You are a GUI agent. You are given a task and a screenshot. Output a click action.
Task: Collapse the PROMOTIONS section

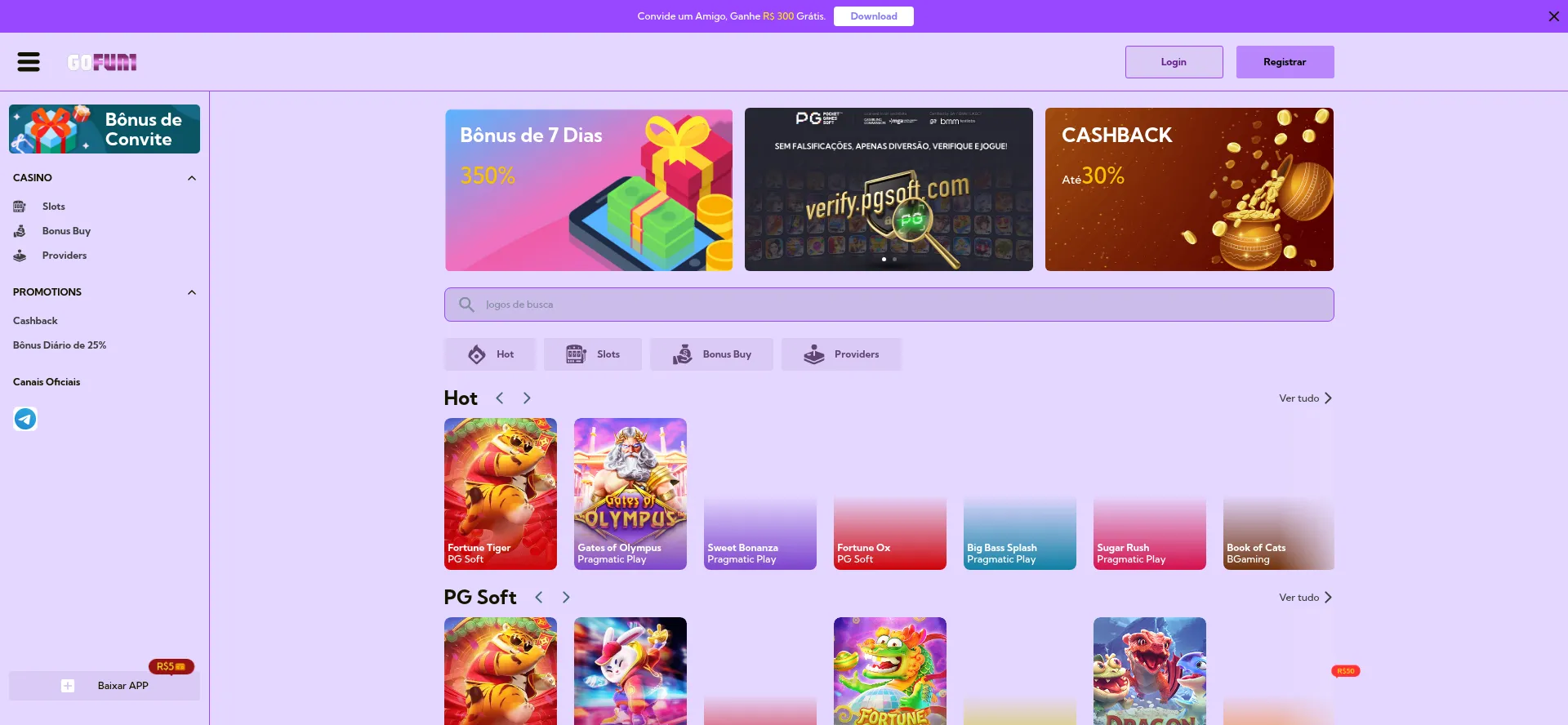192,292
